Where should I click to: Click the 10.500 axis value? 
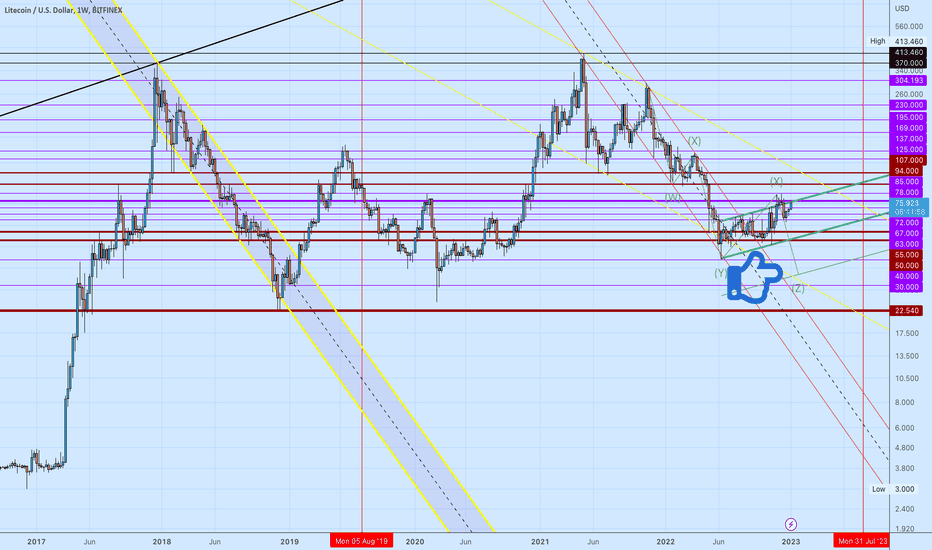click(907, 378)
